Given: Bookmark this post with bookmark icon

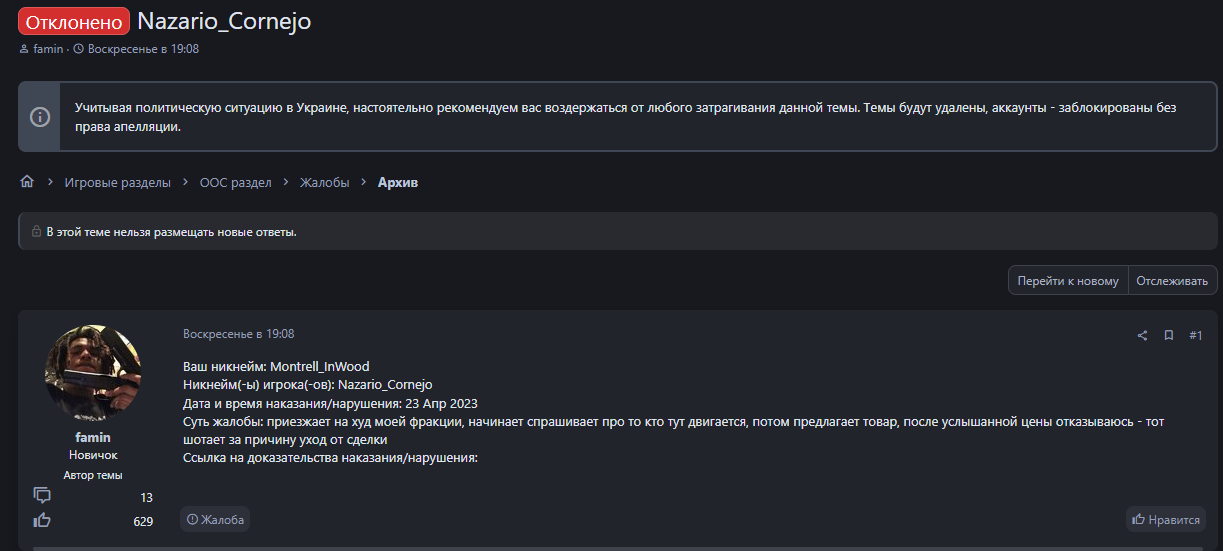Looking at the screenshot, I should (1168, 335).
